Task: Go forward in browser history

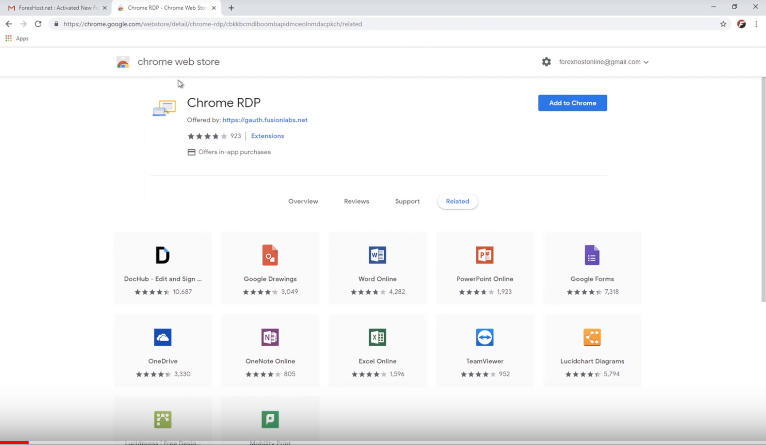Action: click(x=23, y=24)
